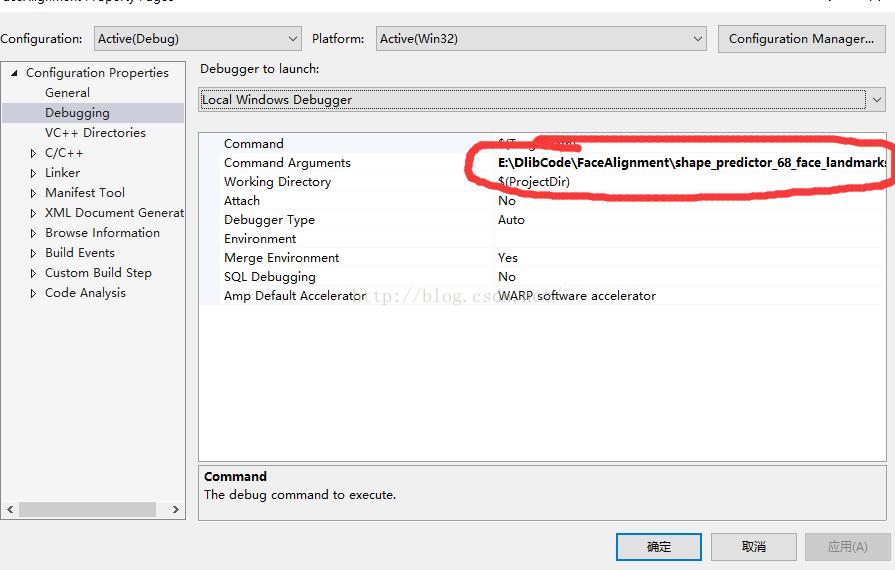This screenshot has width=895, height=570.
Task: Select the Custom Build Step tree item
Action: click(x=98, y=273)
